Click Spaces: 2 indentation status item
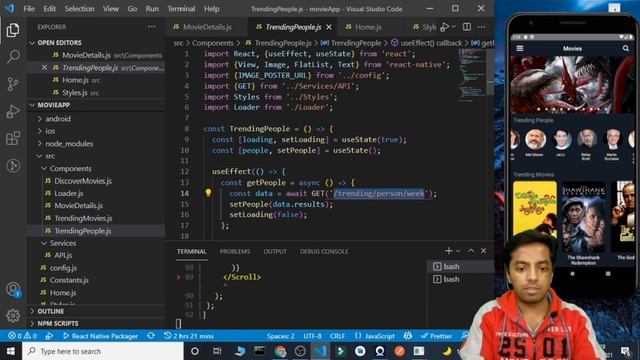Screen dimensions: 640x360 point(280,336)
